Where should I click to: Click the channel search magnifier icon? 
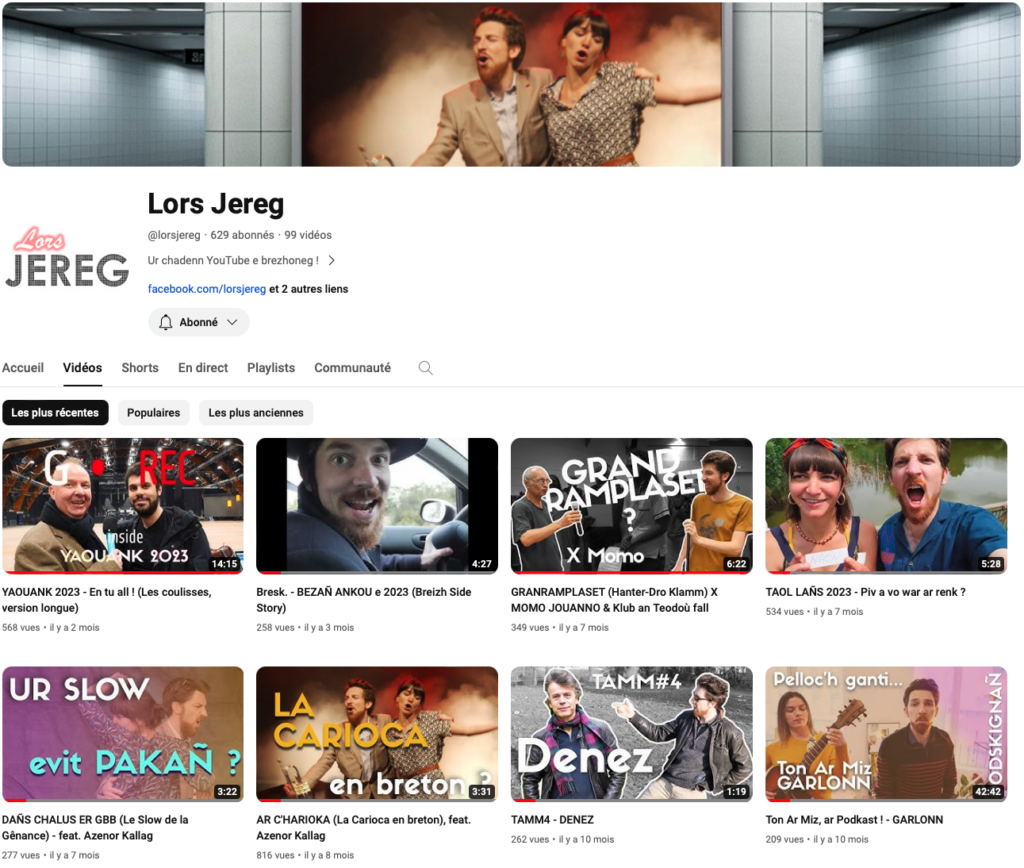[x=425, y=368]
